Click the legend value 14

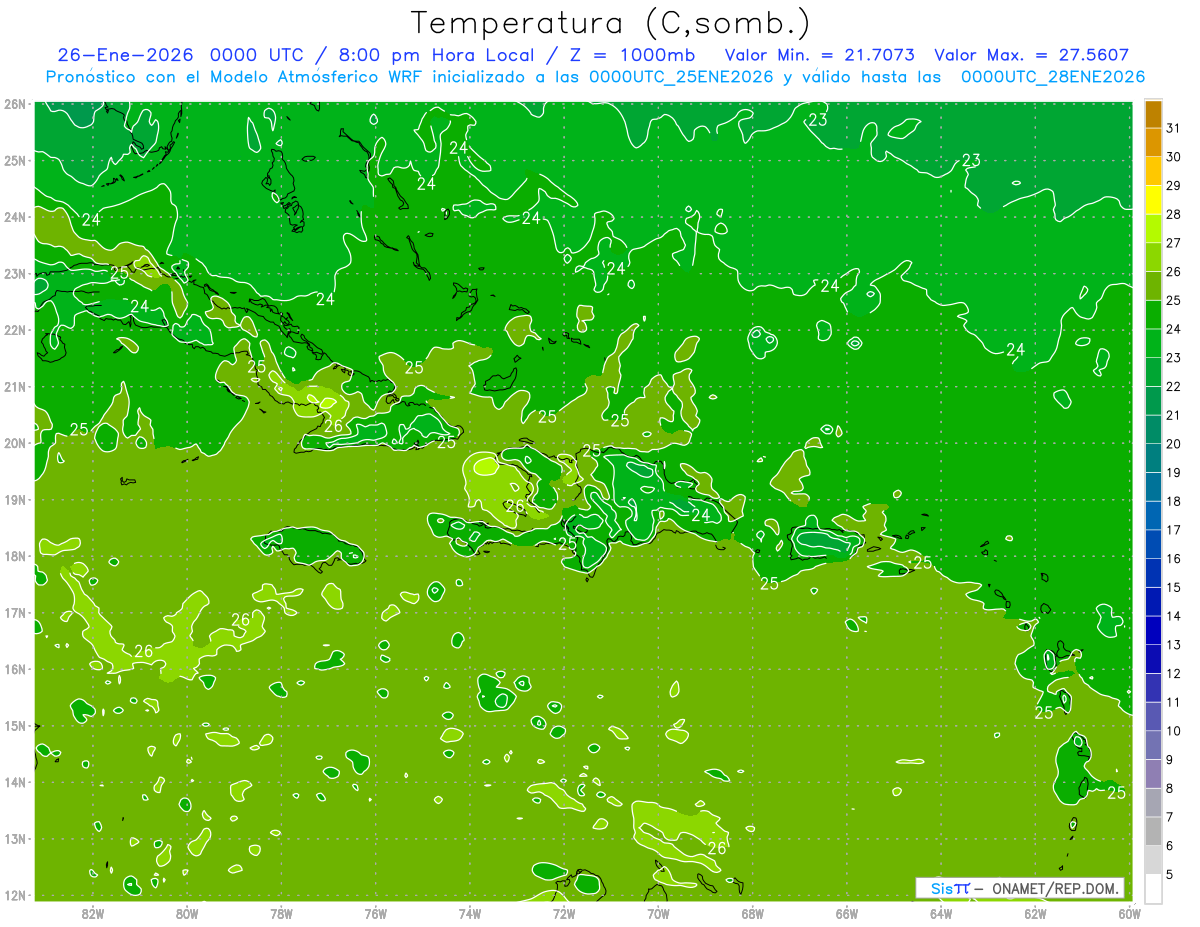point(1174,616)
